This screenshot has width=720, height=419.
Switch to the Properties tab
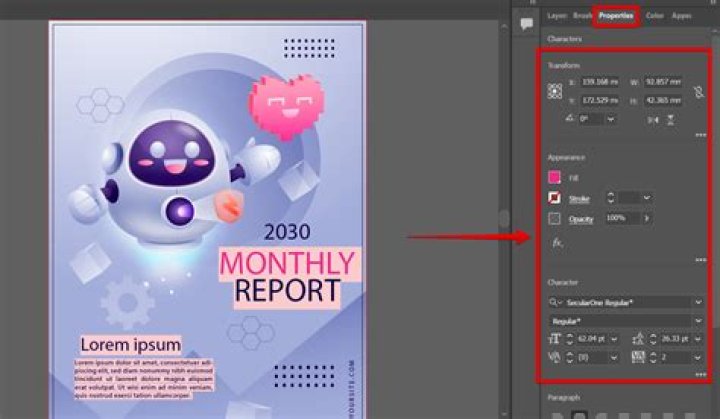click(x=615, y=16)
